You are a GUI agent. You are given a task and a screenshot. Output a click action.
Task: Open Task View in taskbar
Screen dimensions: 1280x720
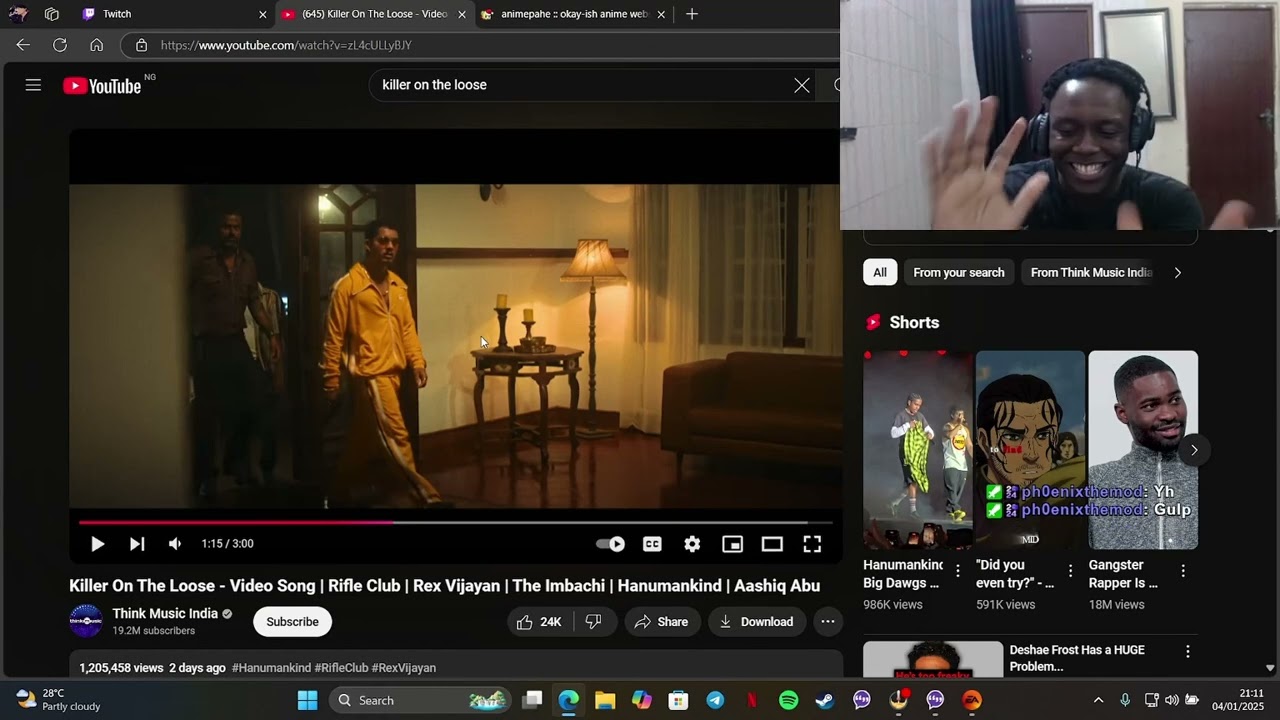click(x=532, y=700)
